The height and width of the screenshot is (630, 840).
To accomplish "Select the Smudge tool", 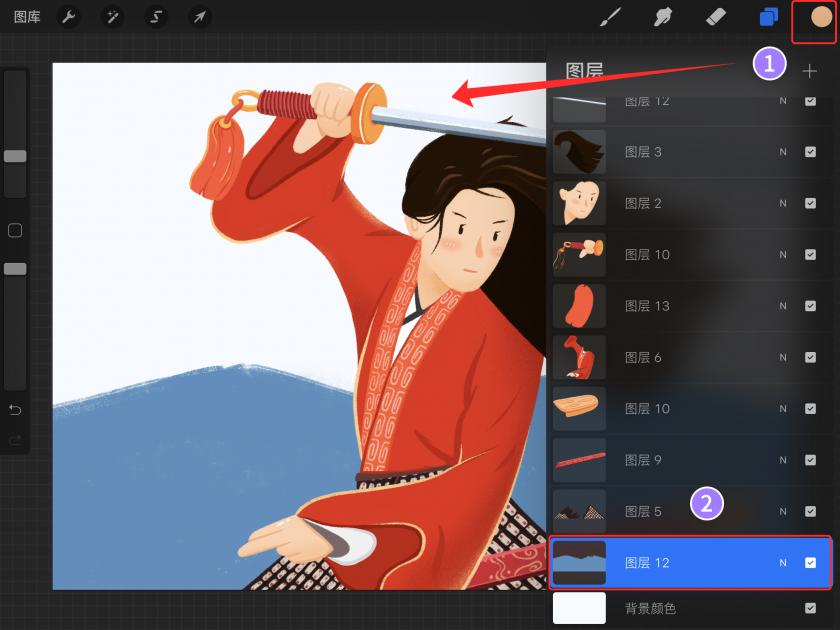I will coord(663,17).
